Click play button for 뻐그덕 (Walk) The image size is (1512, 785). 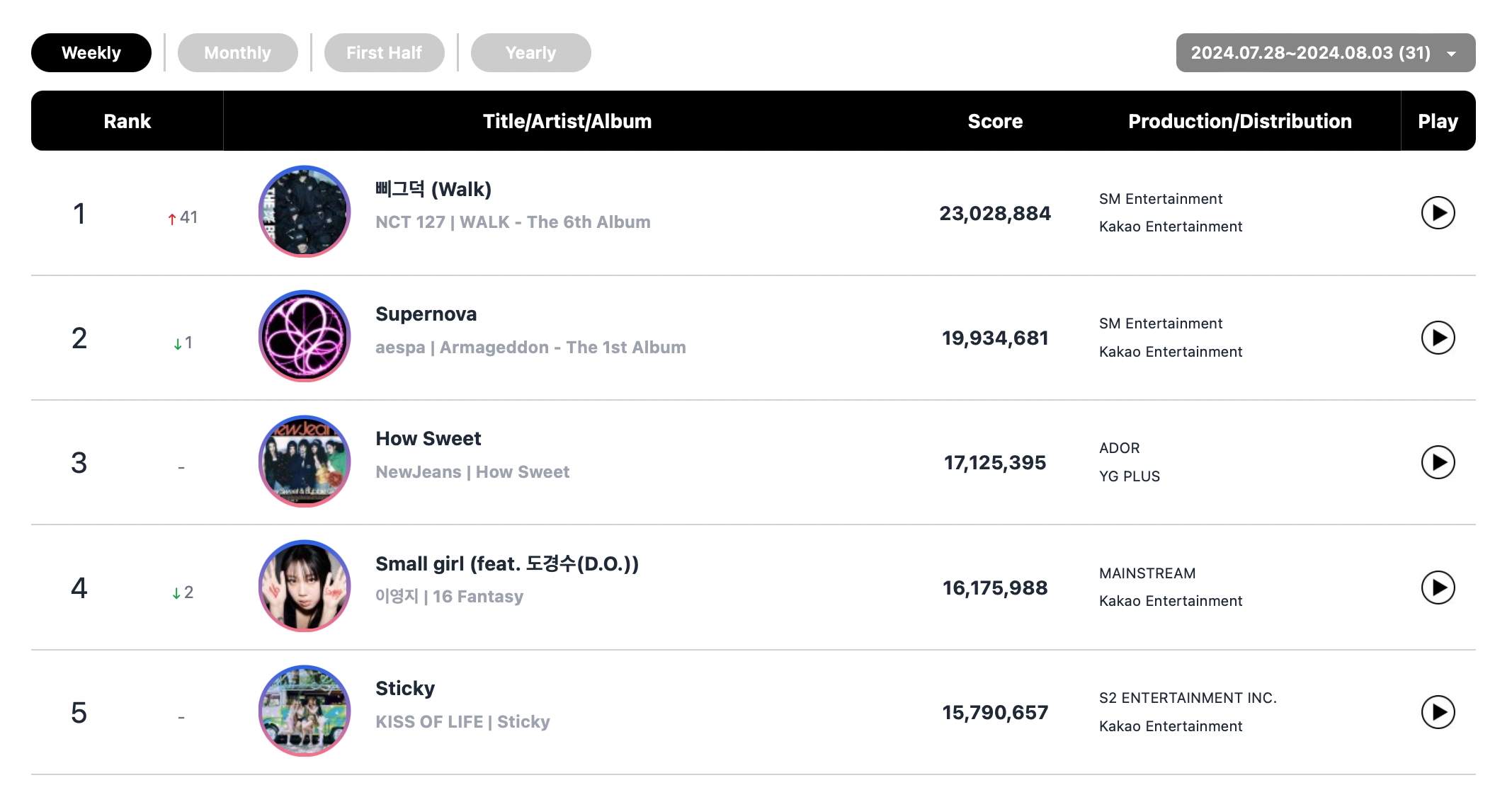(1437, 212)
